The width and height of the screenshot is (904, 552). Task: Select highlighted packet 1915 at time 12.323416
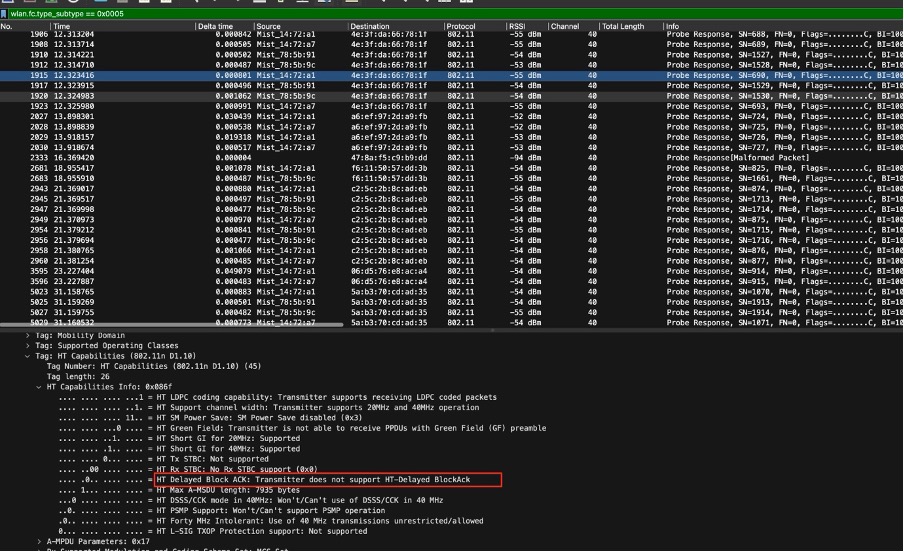pyautogui.click(x=452, y=76)
